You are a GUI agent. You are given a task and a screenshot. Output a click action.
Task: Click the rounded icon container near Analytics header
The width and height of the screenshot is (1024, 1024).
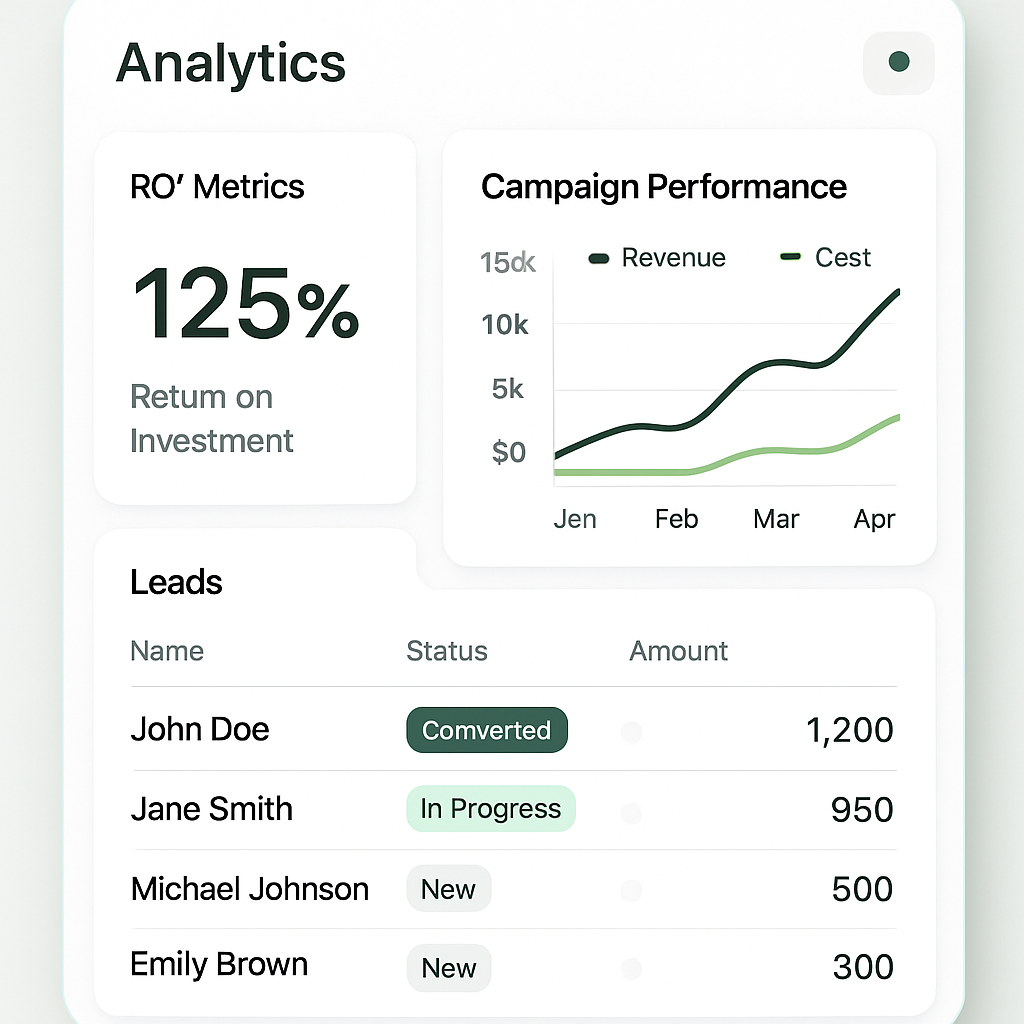pos(897,63)
